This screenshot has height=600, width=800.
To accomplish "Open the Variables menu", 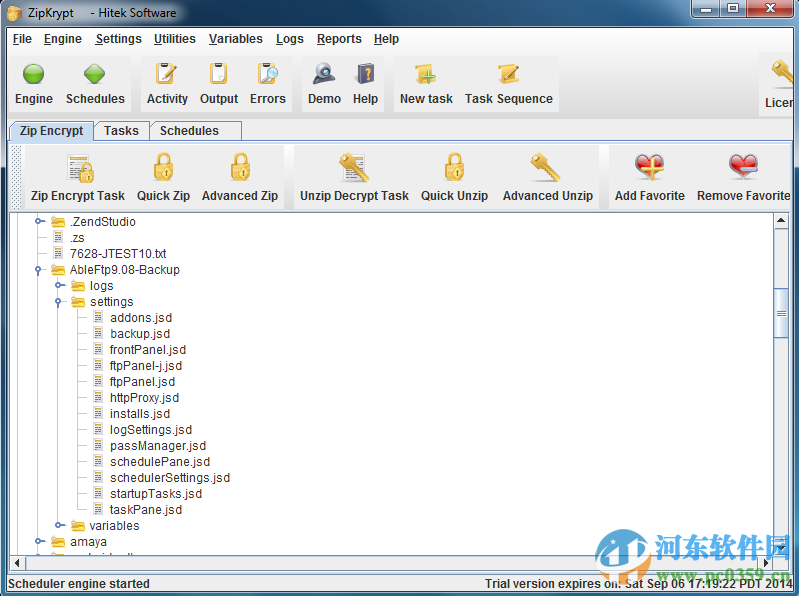I will [x=236, y=39].
